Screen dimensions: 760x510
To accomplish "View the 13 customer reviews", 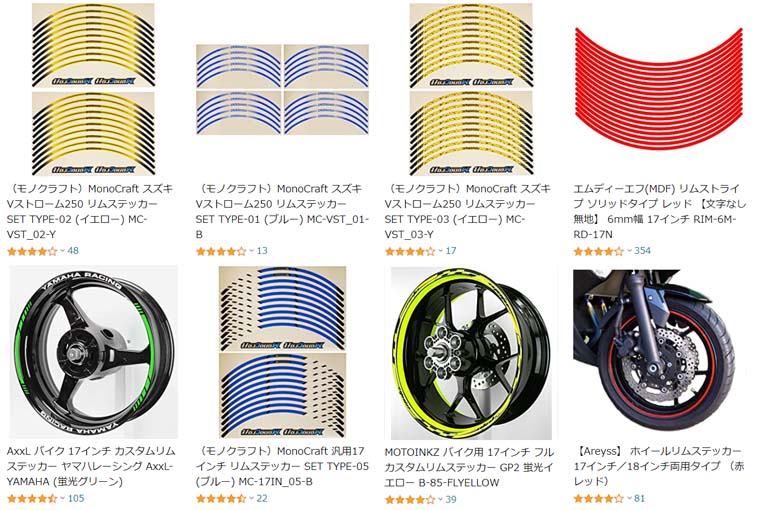I will (262, 251).
